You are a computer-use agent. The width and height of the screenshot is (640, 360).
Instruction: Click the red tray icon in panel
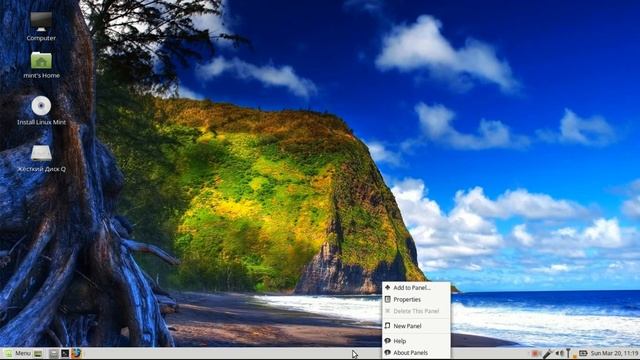[535, 353]
